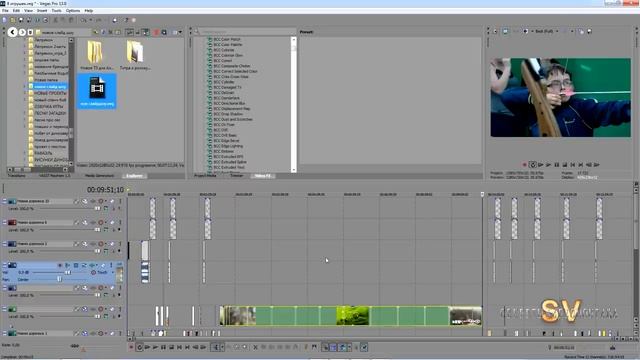640x360 pixels.
Task: Go to project start in timeline transport
Action: [179, 347]
